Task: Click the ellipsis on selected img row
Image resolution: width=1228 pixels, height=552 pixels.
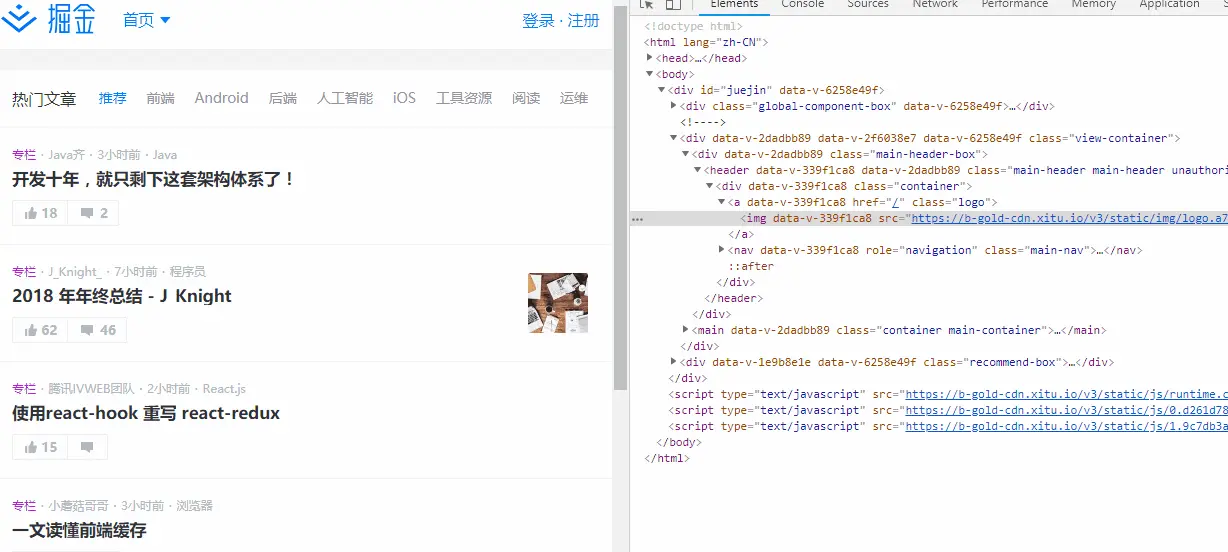Action: point(638,219)
